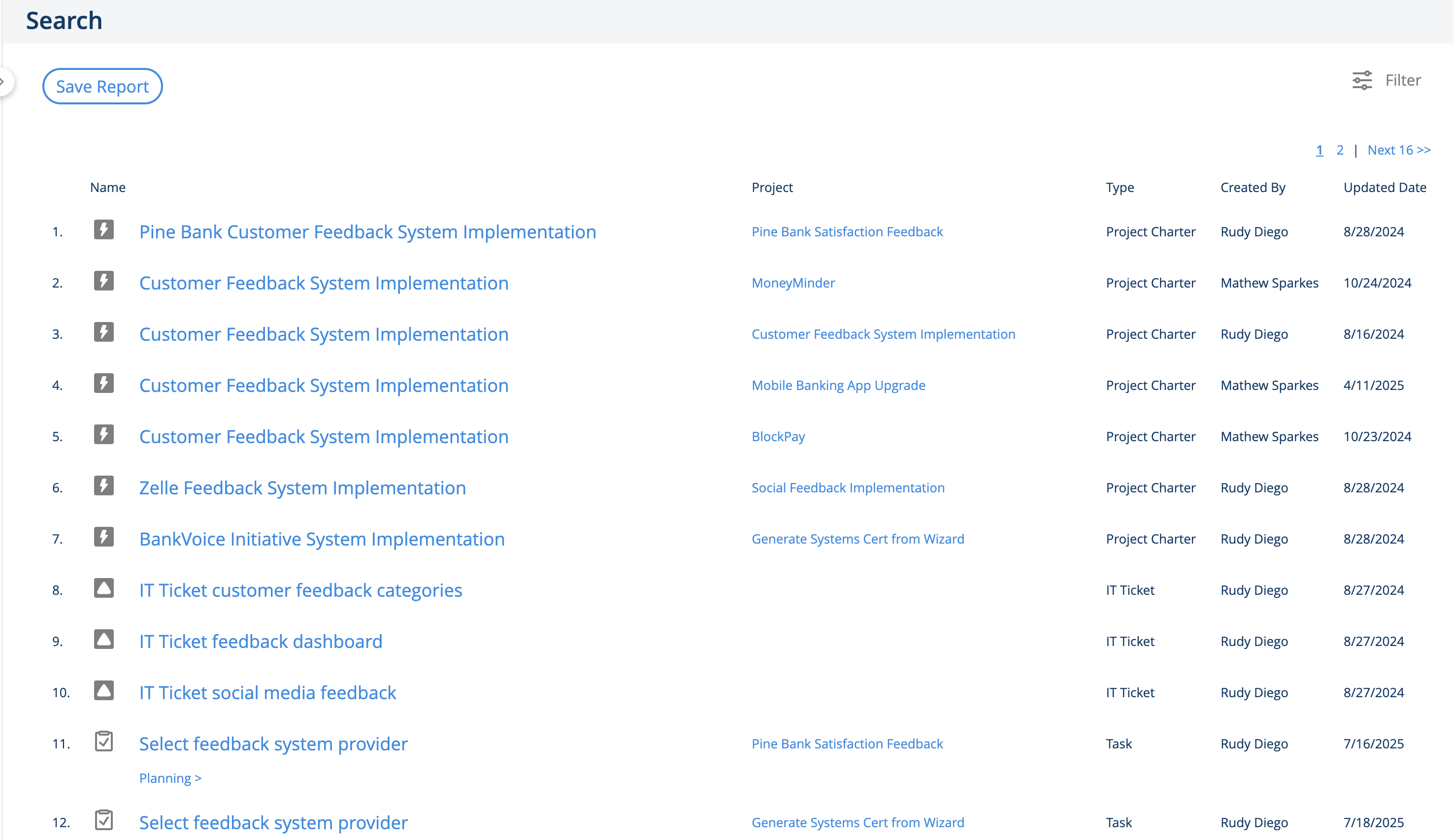Click the task checkbox icon in row 11

(104, 742)
